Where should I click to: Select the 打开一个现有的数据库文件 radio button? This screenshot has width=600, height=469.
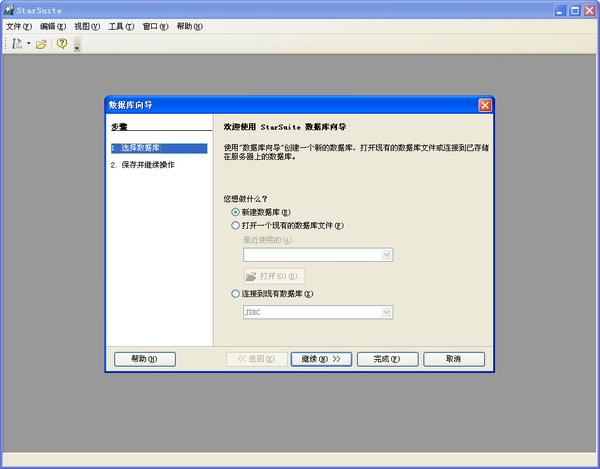(x=235, y=225)
